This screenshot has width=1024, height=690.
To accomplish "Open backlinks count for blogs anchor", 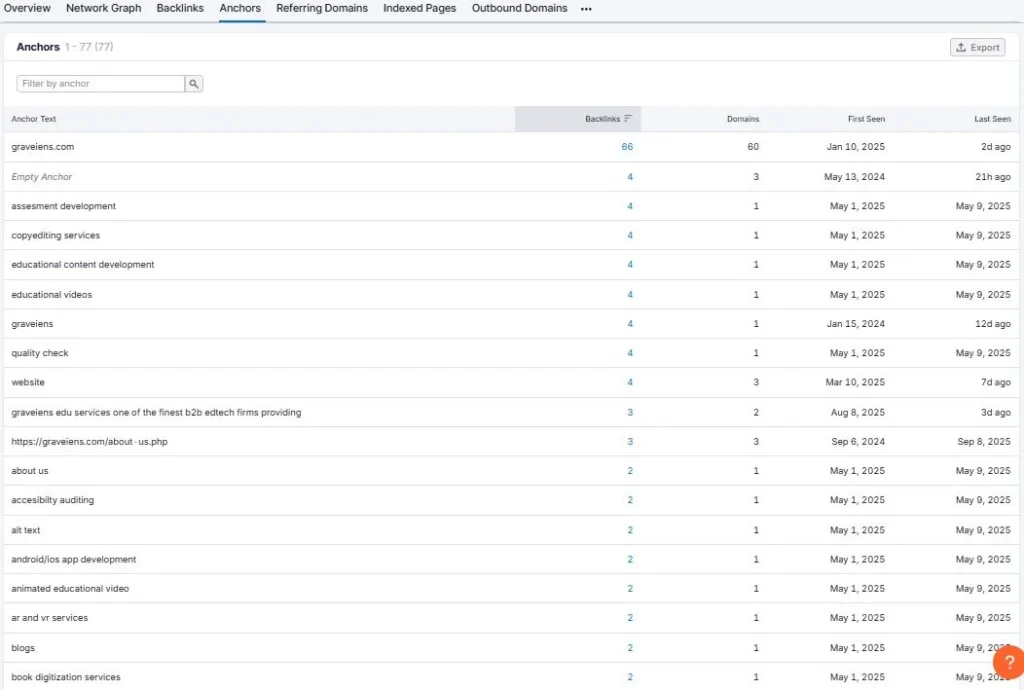I will tap(630, 648).
